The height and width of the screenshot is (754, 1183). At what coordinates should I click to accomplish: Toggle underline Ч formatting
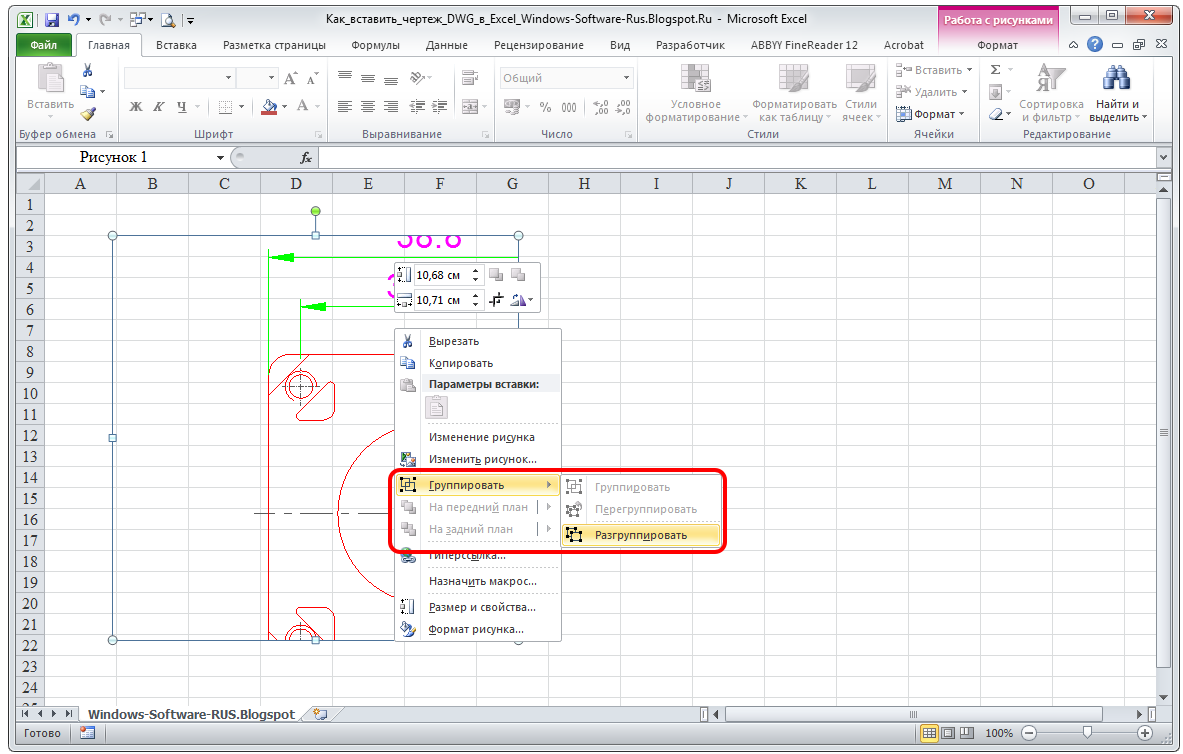182,106
